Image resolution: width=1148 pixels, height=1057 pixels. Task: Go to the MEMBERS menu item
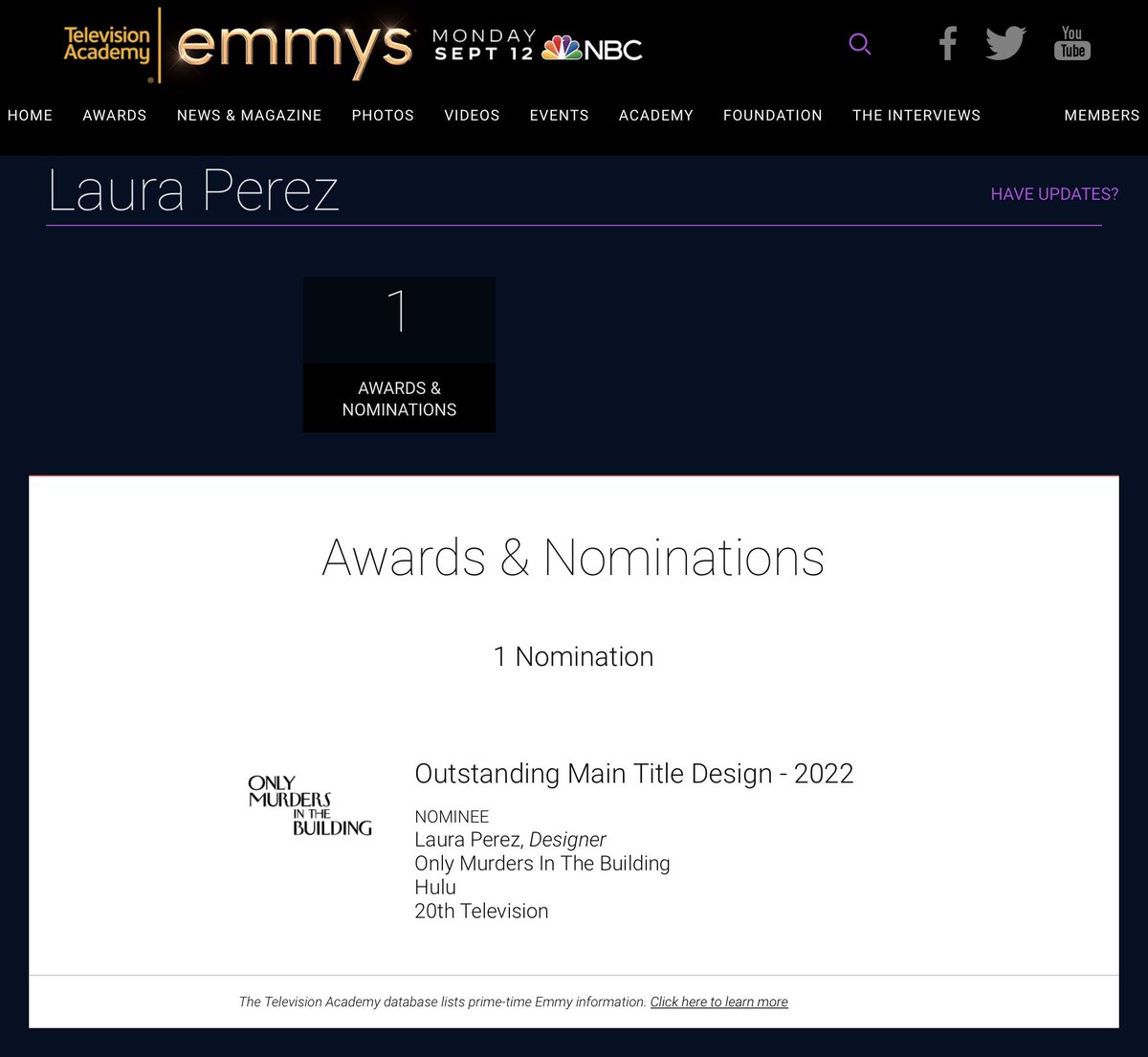tap(1102, 115)
